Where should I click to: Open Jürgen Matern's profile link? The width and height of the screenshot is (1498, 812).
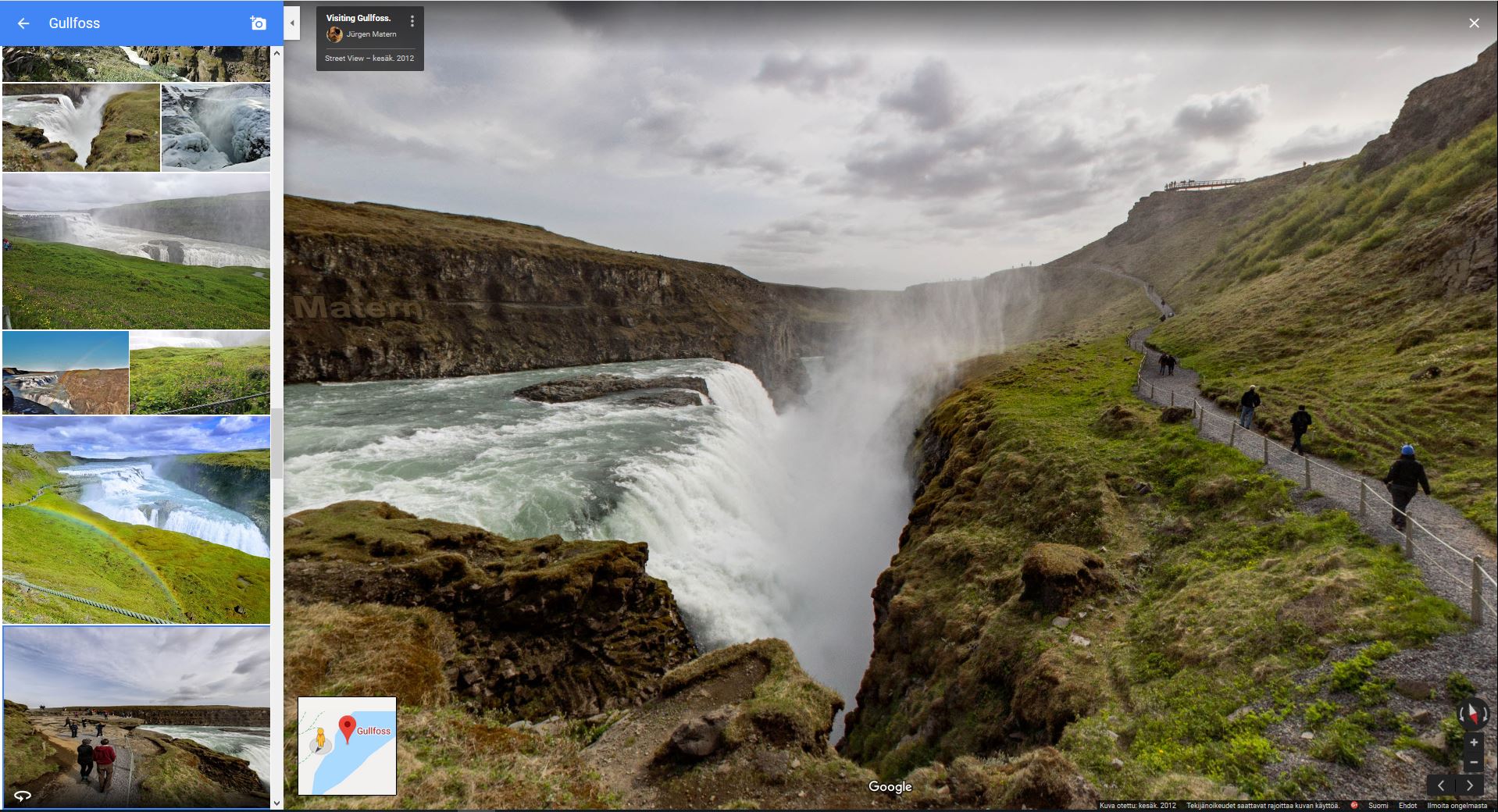[371, 34]
